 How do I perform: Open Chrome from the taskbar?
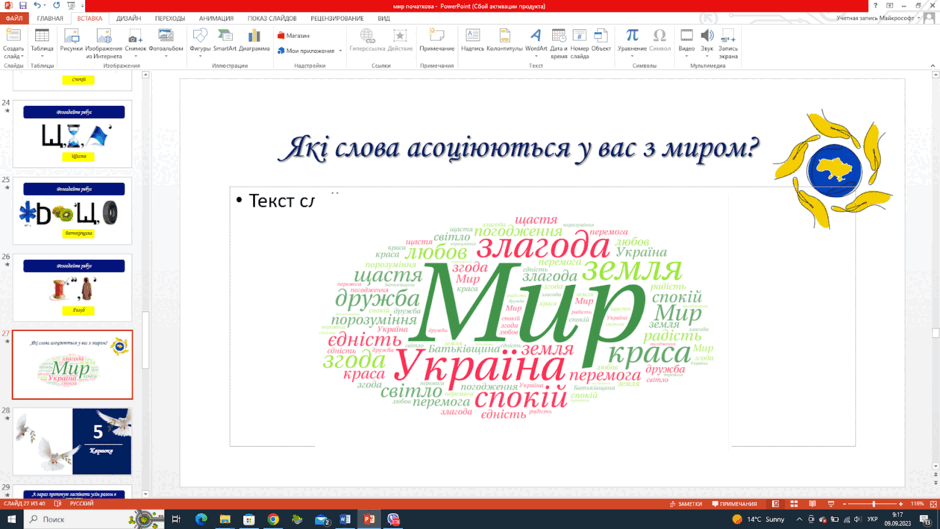click(x=273, y=519)
